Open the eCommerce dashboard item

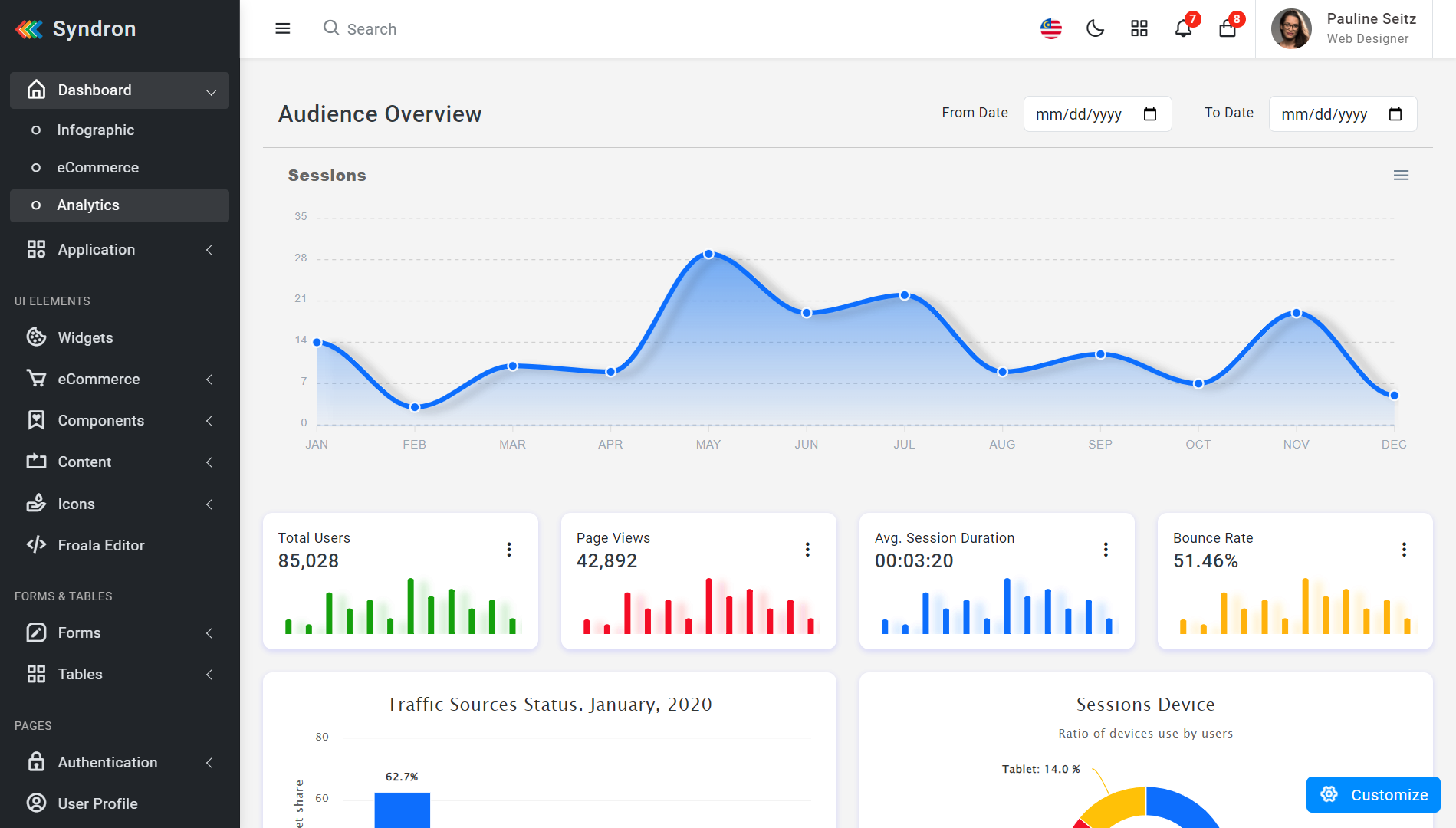tap(98, 167)
